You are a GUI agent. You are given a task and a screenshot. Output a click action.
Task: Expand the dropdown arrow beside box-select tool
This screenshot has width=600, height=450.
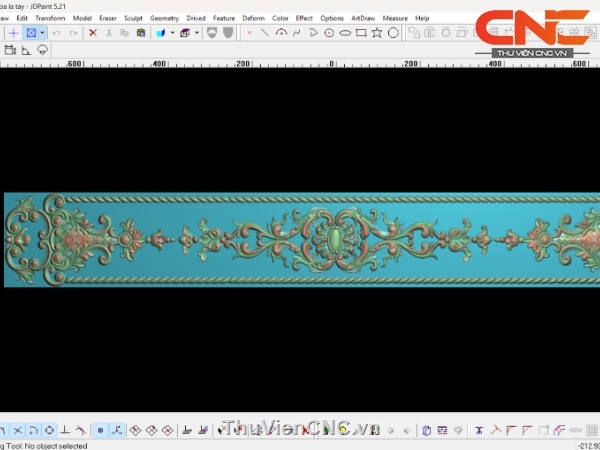pos(42,33)
